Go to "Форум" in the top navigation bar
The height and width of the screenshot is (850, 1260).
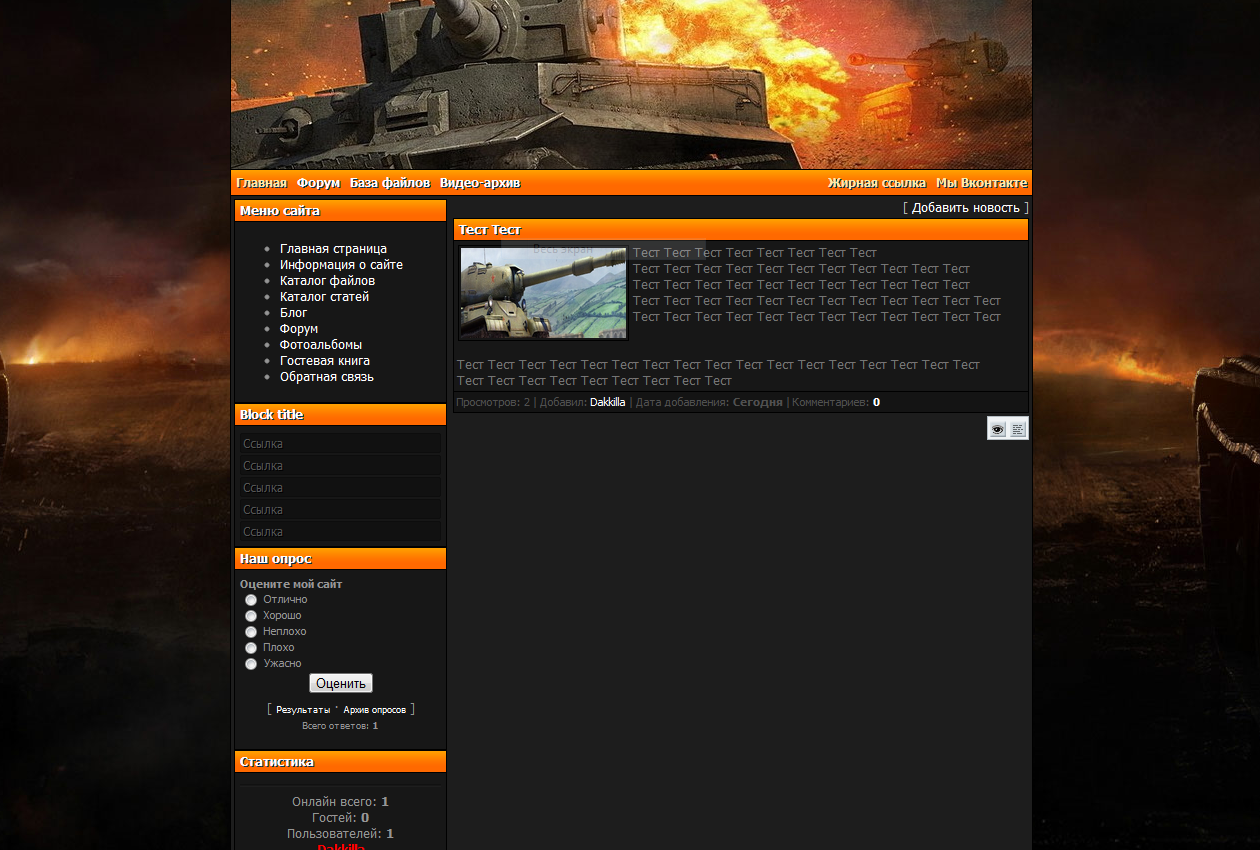pos(318,183)
